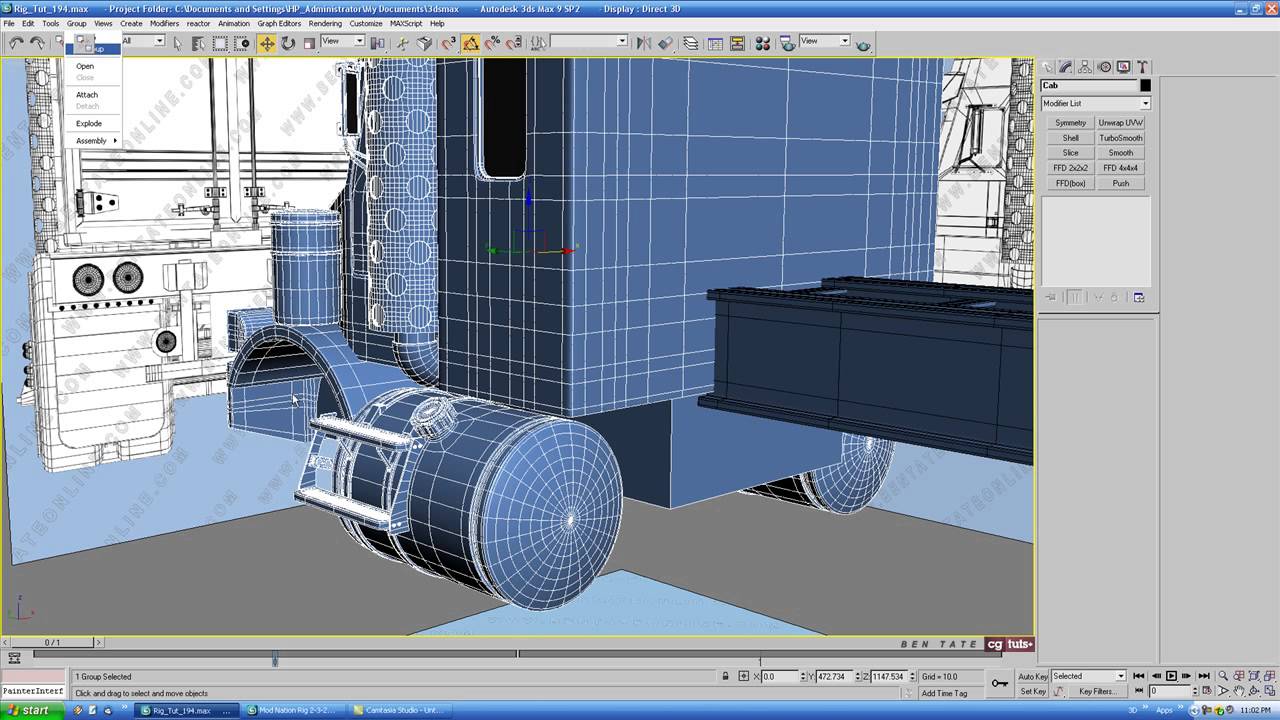Viewport: 1280px width, 720px height.
Task: Open the Modifiers menu
Action: click(164, 23)
